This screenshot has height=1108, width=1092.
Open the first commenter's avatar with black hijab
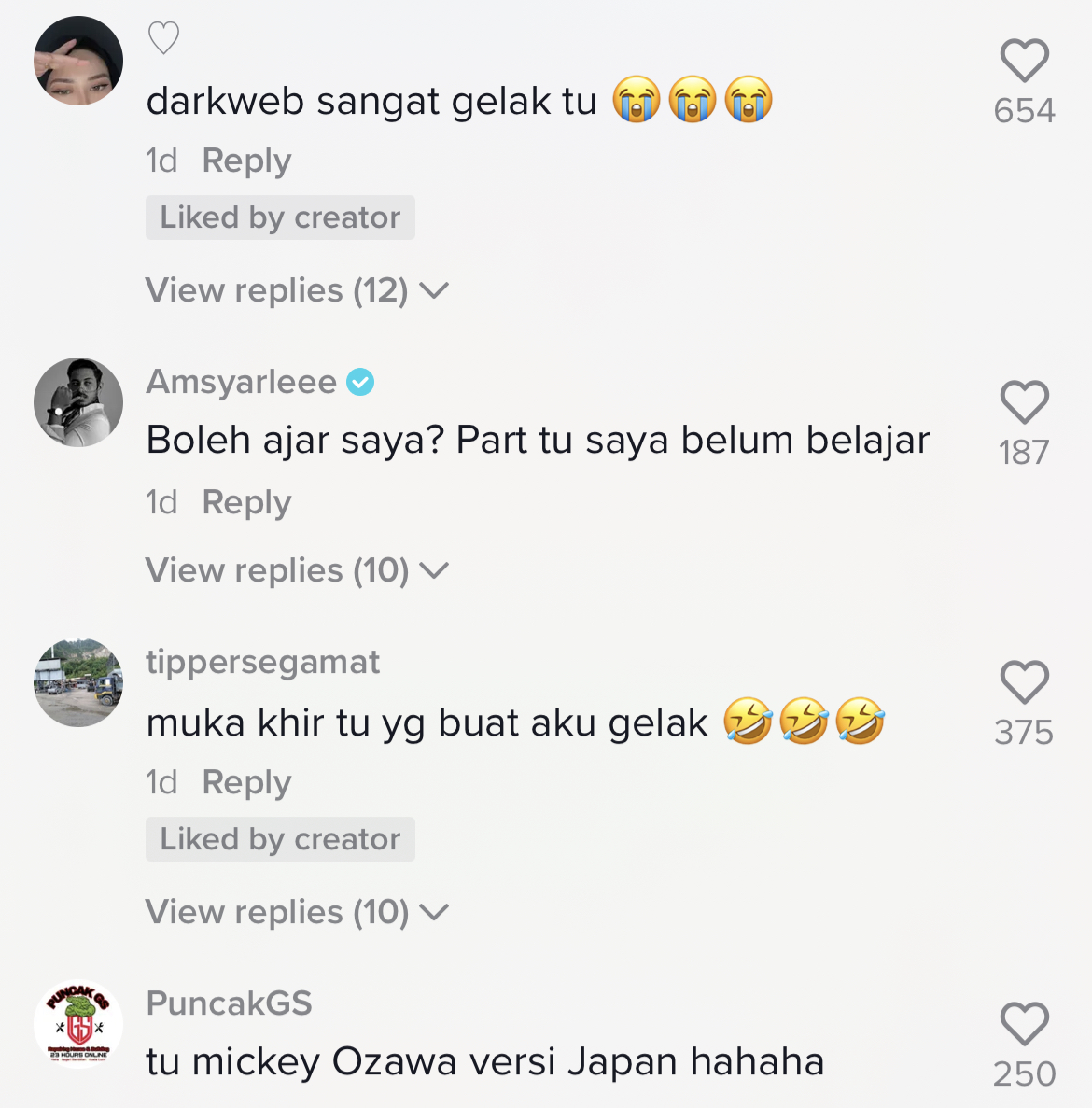(x=78, y=61)
